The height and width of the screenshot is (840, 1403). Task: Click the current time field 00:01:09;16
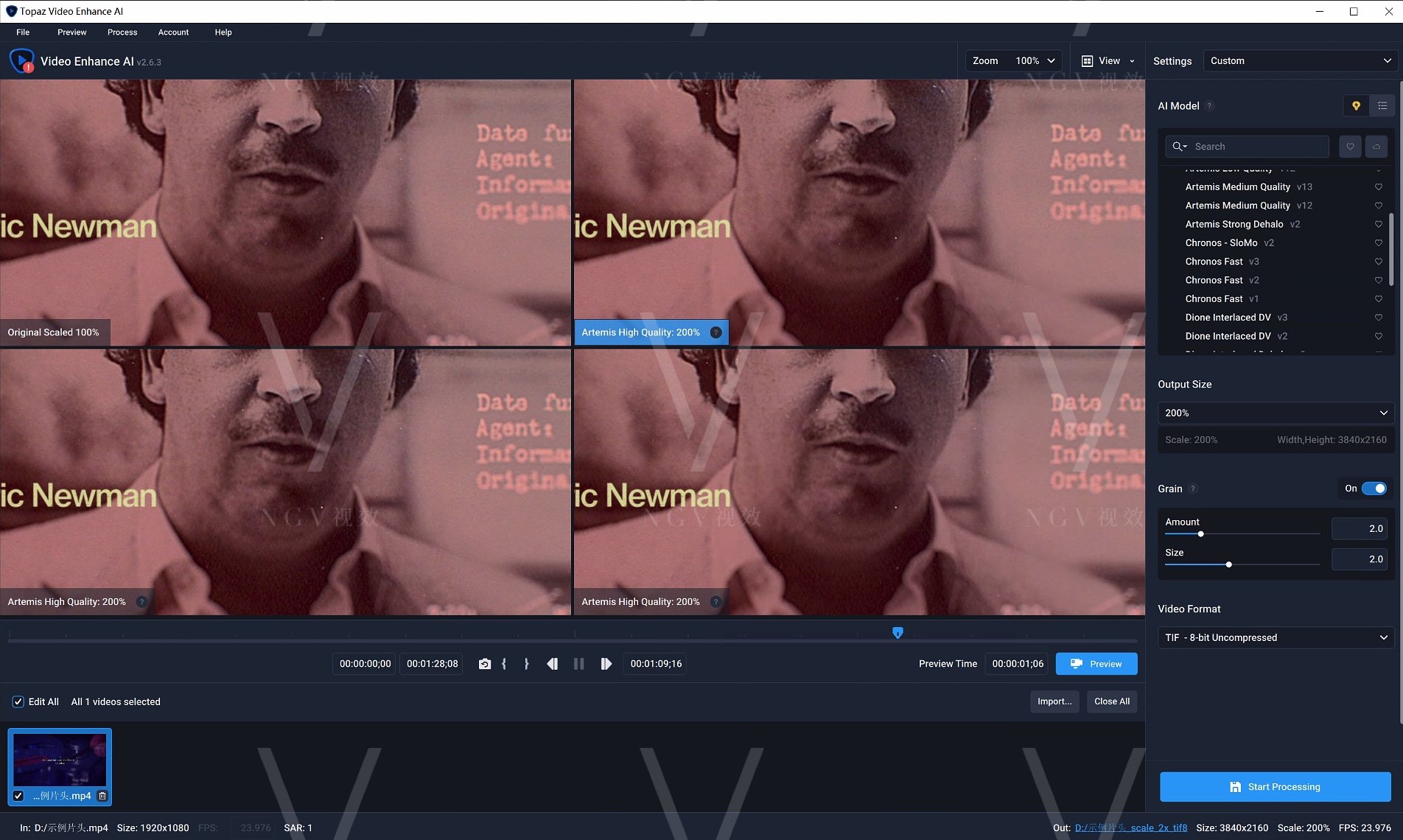point(656,664)
